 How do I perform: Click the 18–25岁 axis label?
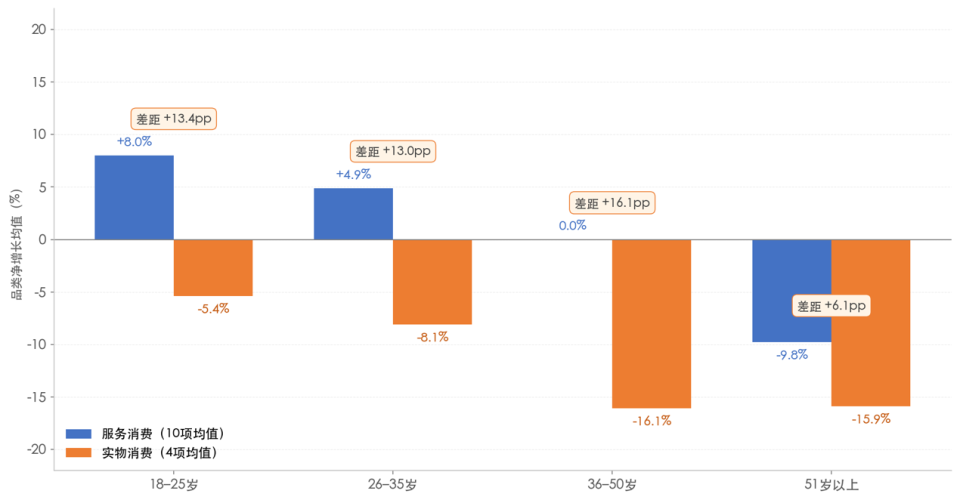pos(174,485)
